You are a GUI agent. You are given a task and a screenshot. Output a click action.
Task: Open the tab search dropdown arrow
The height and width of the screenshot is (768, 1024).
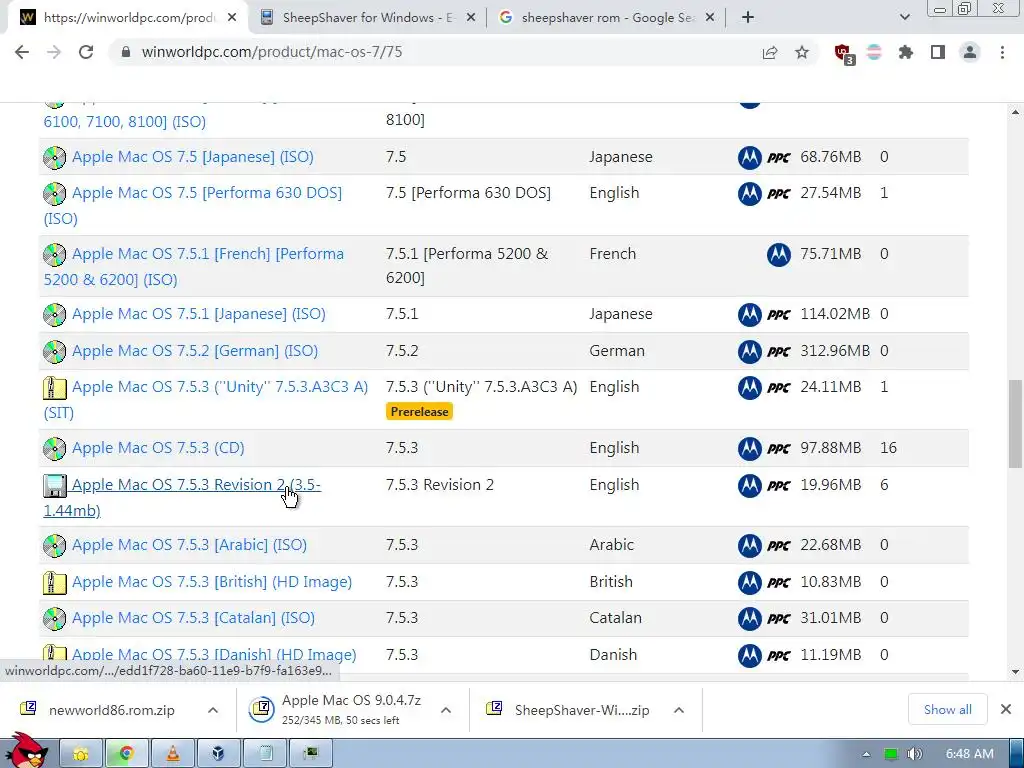pyautogui.click(x=904, y=18)
